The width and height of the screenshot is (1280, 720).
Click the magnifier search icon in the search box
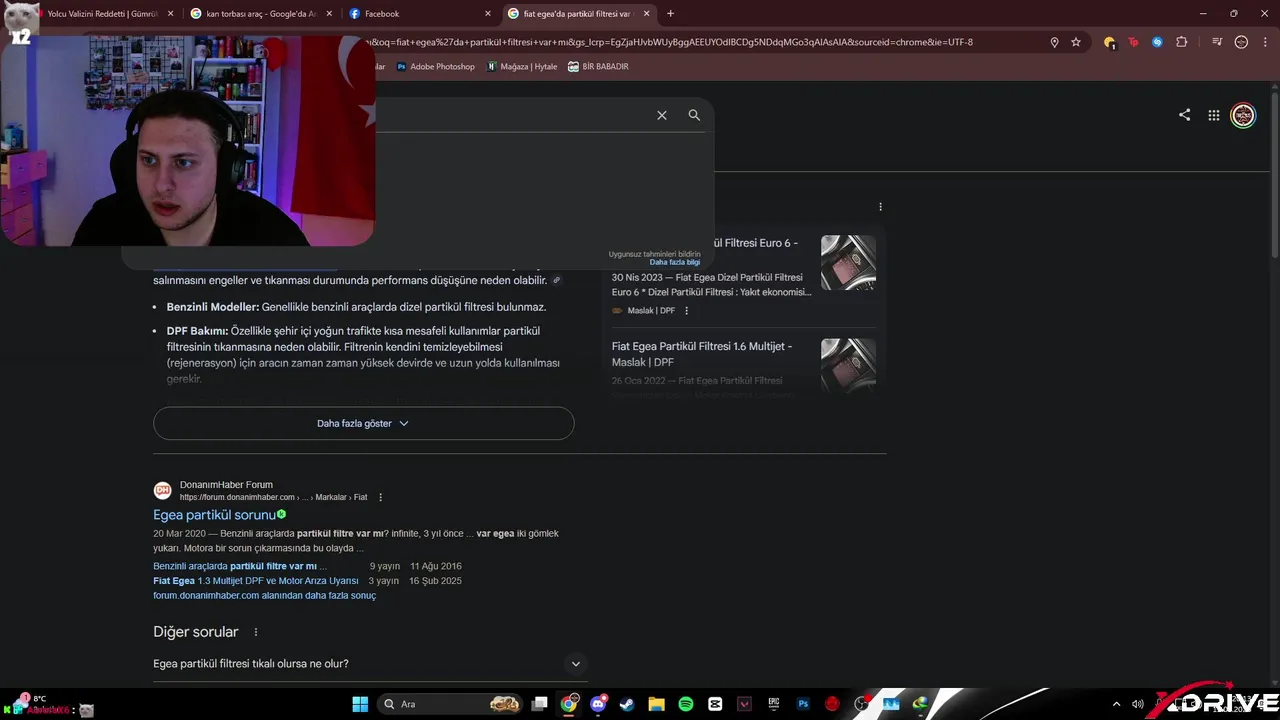point(694,115)
